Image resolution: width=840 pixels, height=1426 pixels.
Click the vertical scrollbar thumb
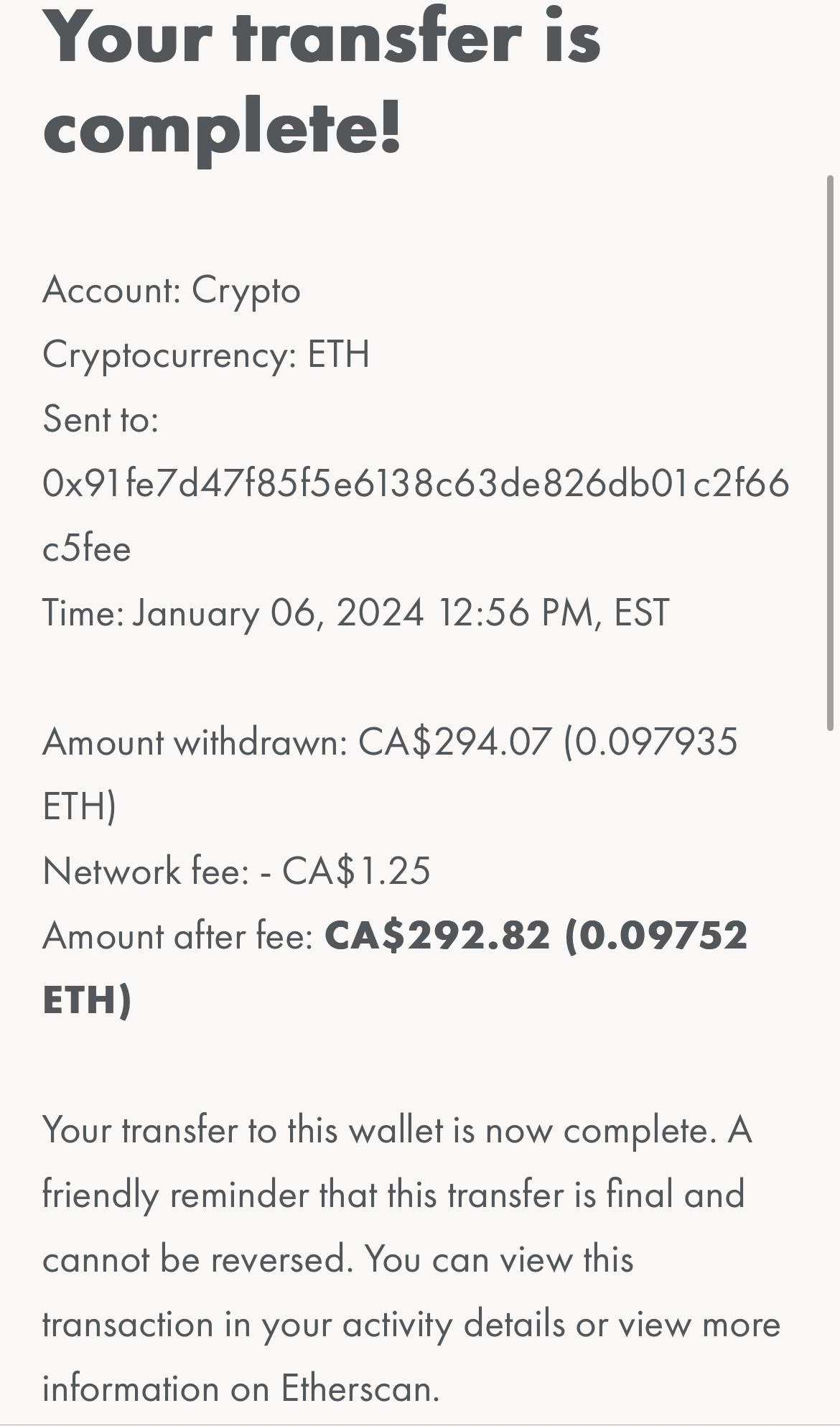[831, 452]
